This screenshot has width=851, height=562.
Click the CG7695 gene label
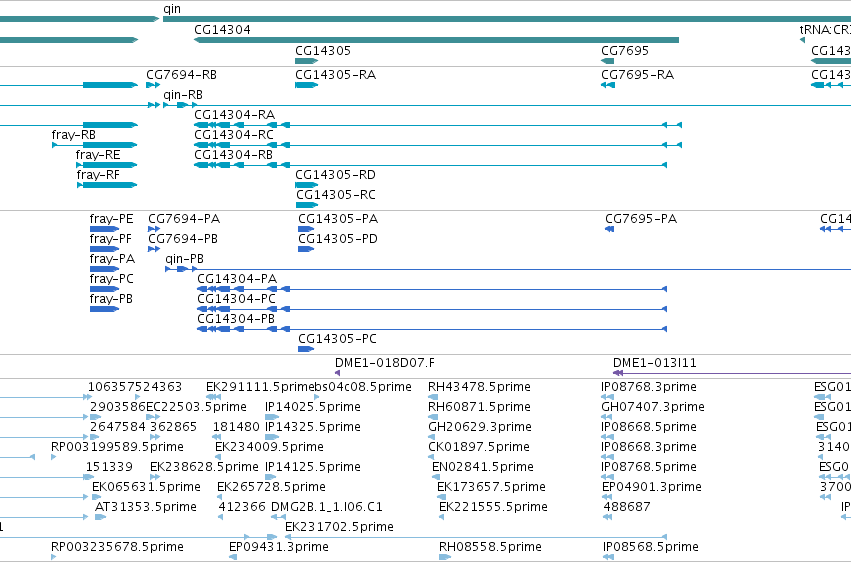click(x=625, y=51)
